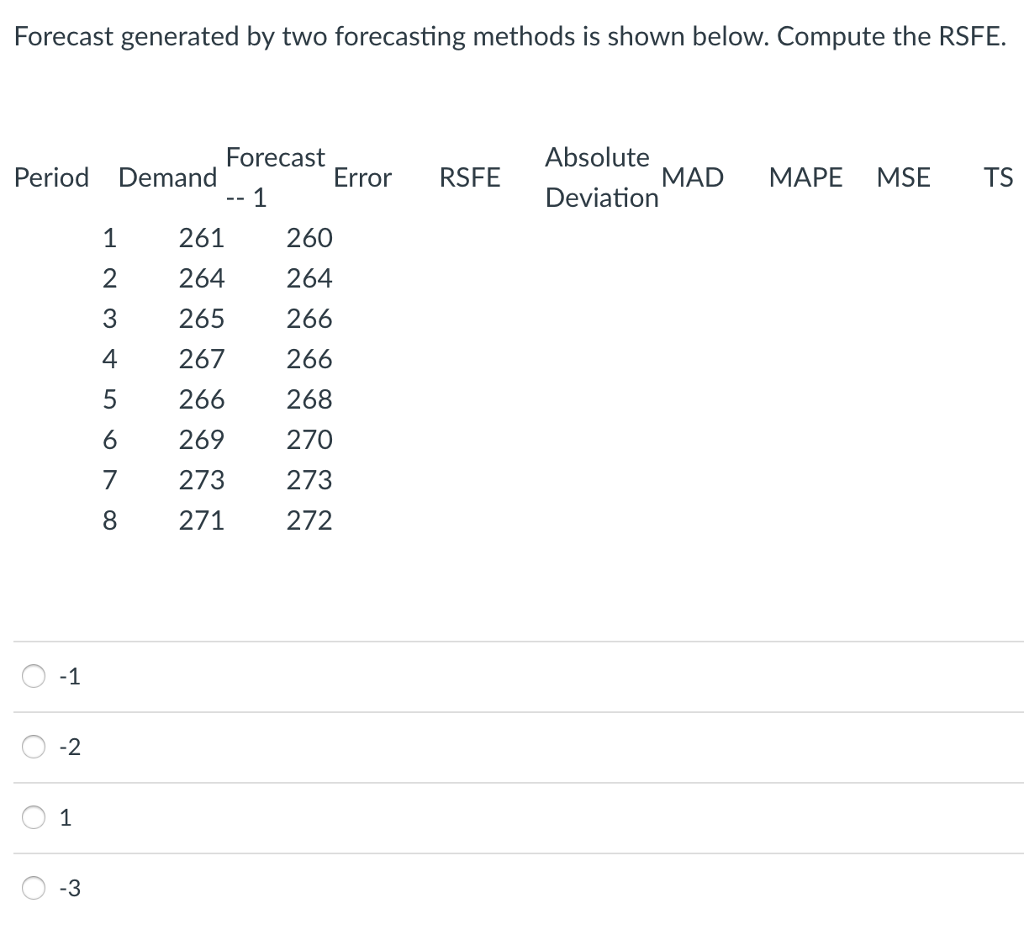Click the Forecast -- 1 column header
This screenshot has height=935, width=1024.
pos(275,177)
